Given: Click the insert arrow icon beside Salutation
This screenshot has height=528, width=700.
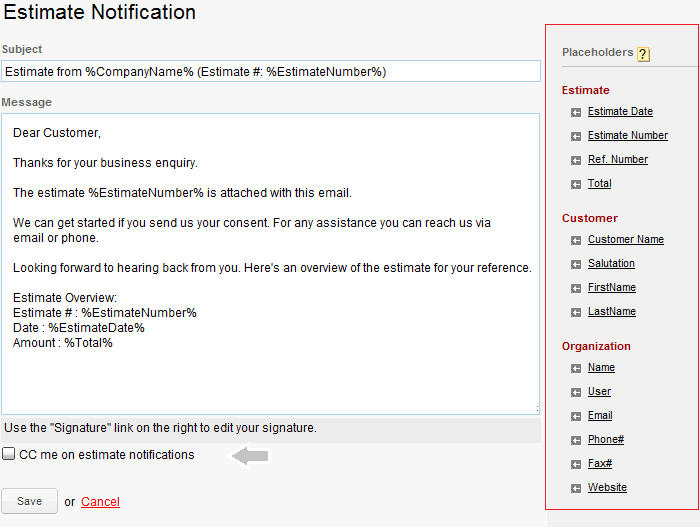Looking at the screenshot, I should coord(576,264).
